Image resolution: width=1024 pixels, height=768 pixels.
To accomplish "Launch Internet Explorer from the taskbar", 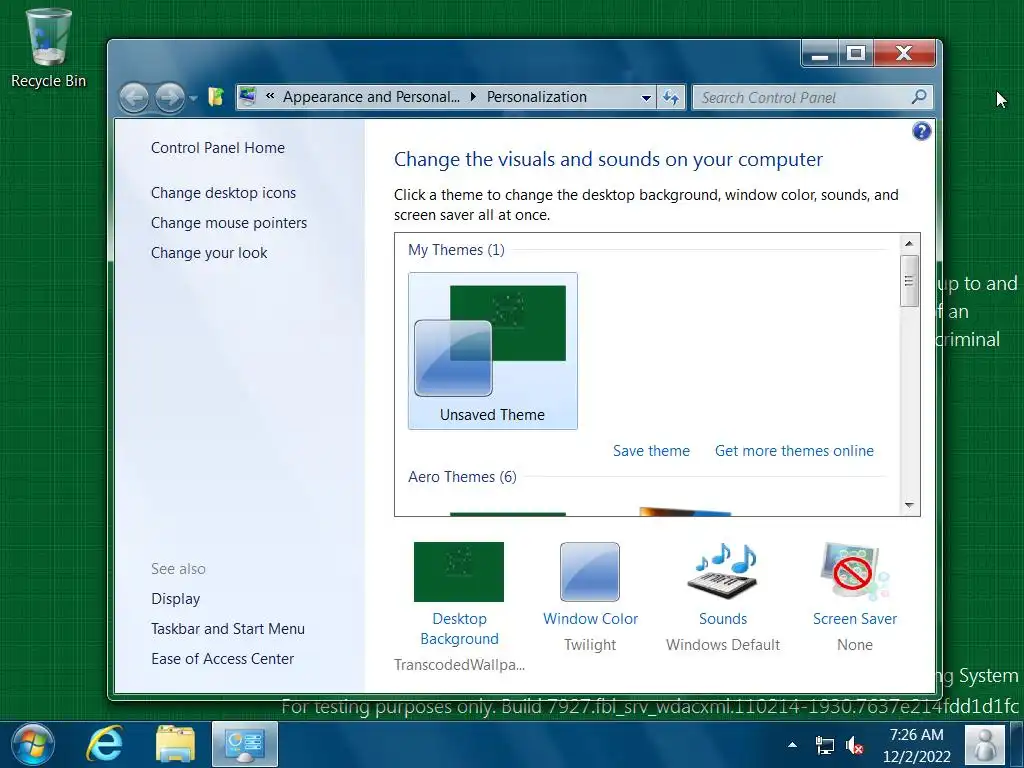I will pos(104,744).
